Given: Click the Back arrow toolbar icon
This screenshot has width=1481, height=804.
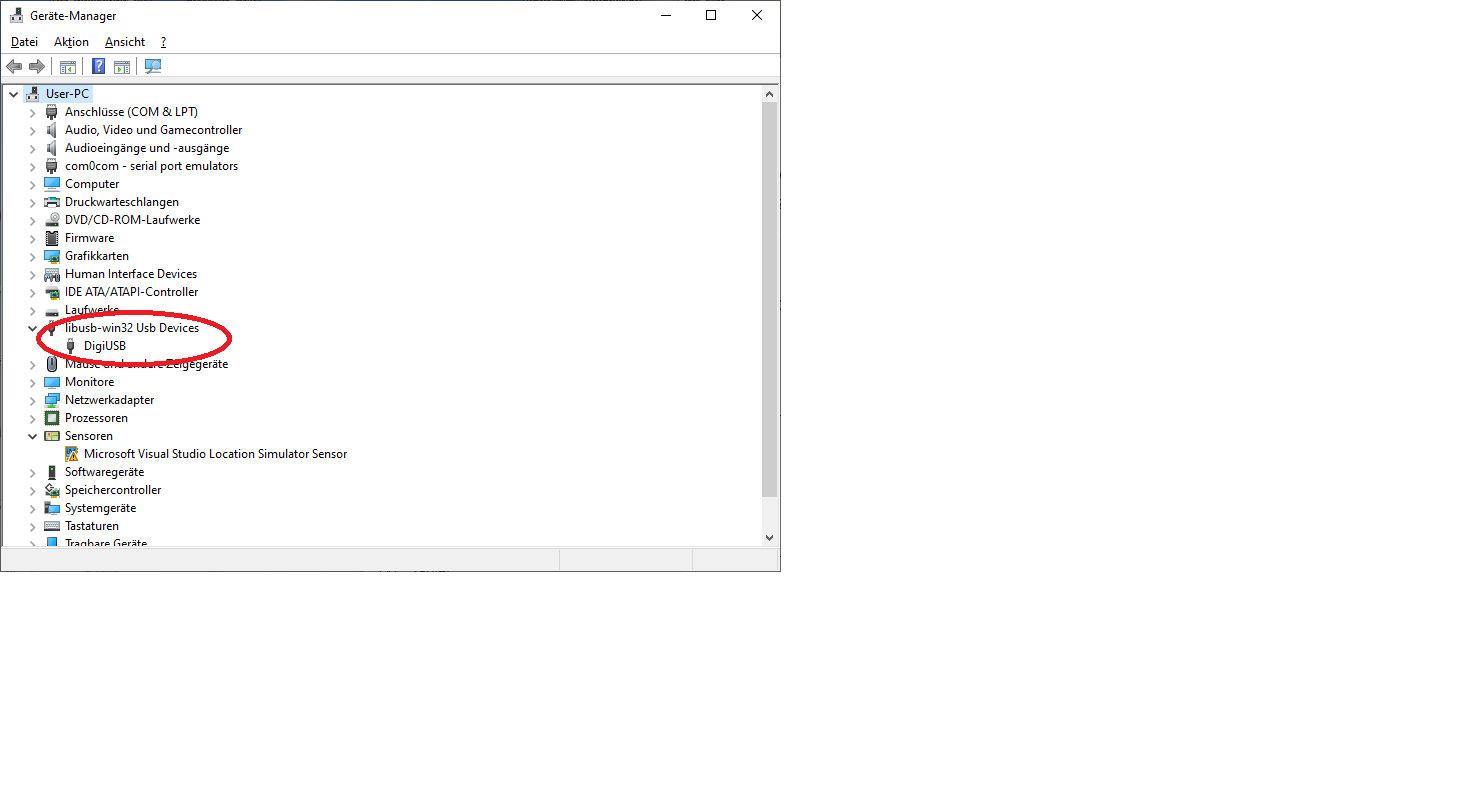Looking at the screenshot, I should pos(14,67).
